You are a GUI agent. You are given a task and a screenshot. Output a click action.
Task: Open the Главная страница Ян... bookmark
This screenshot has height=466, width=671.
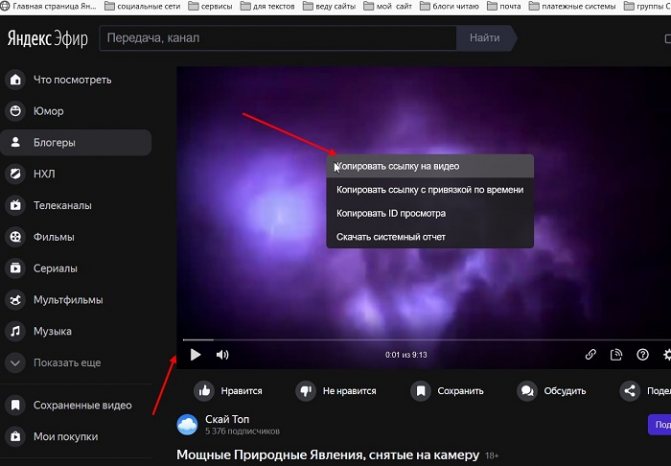(x=49, y=6)
